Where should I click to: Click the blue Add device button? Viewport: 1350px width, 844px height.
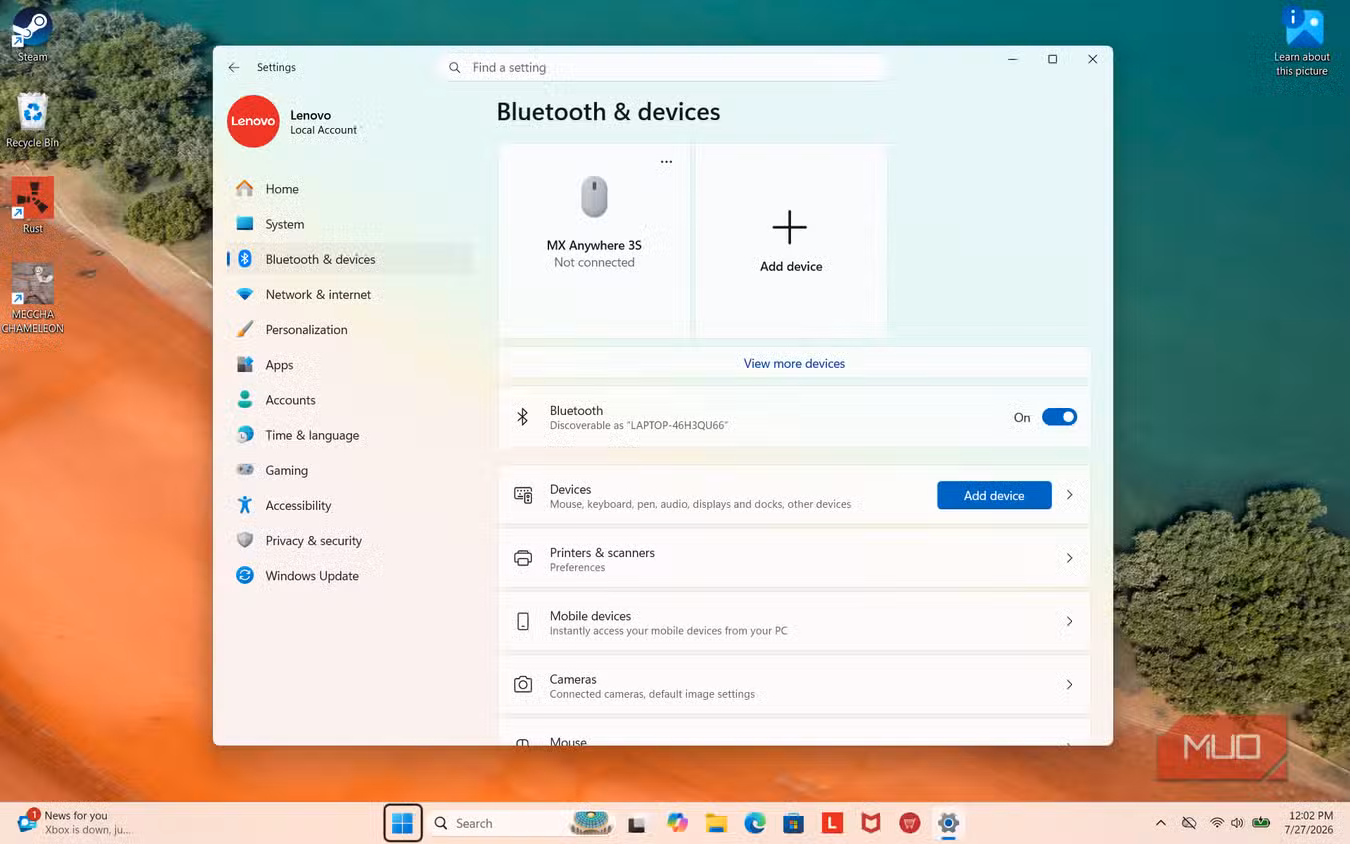994,495
